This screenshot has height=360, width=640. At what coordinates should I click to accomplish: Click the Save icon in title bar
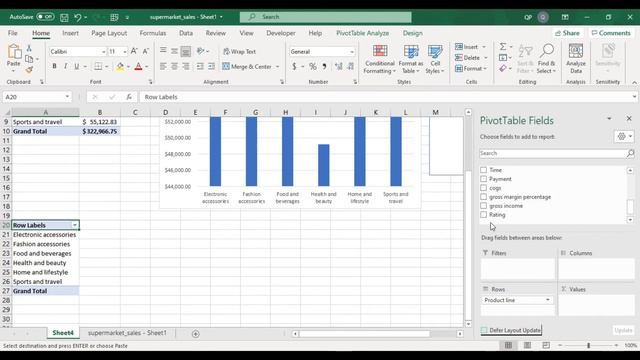pos(64,17)
